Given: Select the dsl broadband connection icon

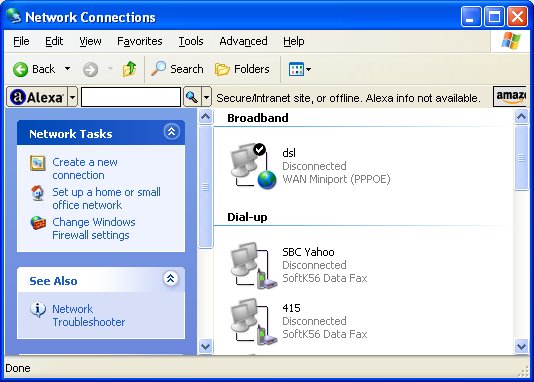Looking at the screenshot, I should coord(253,166).
